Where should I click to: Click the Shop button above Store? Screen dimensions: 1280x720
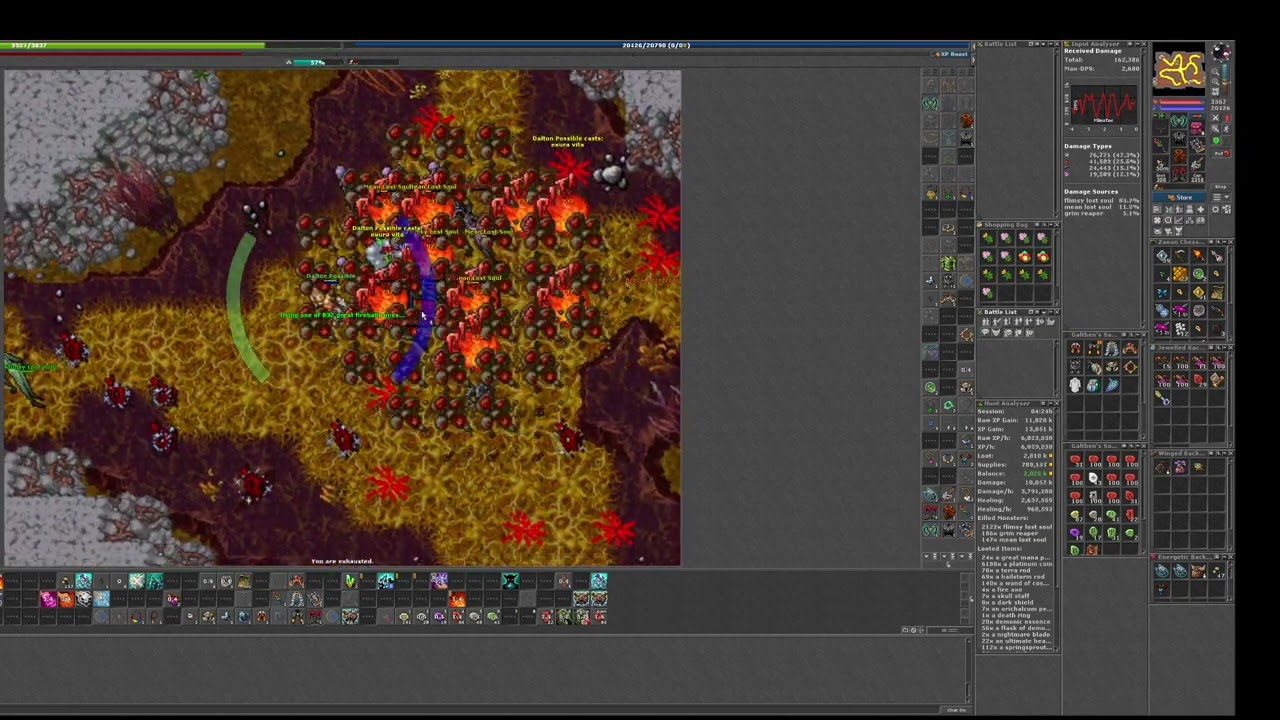coord(1221,186)
